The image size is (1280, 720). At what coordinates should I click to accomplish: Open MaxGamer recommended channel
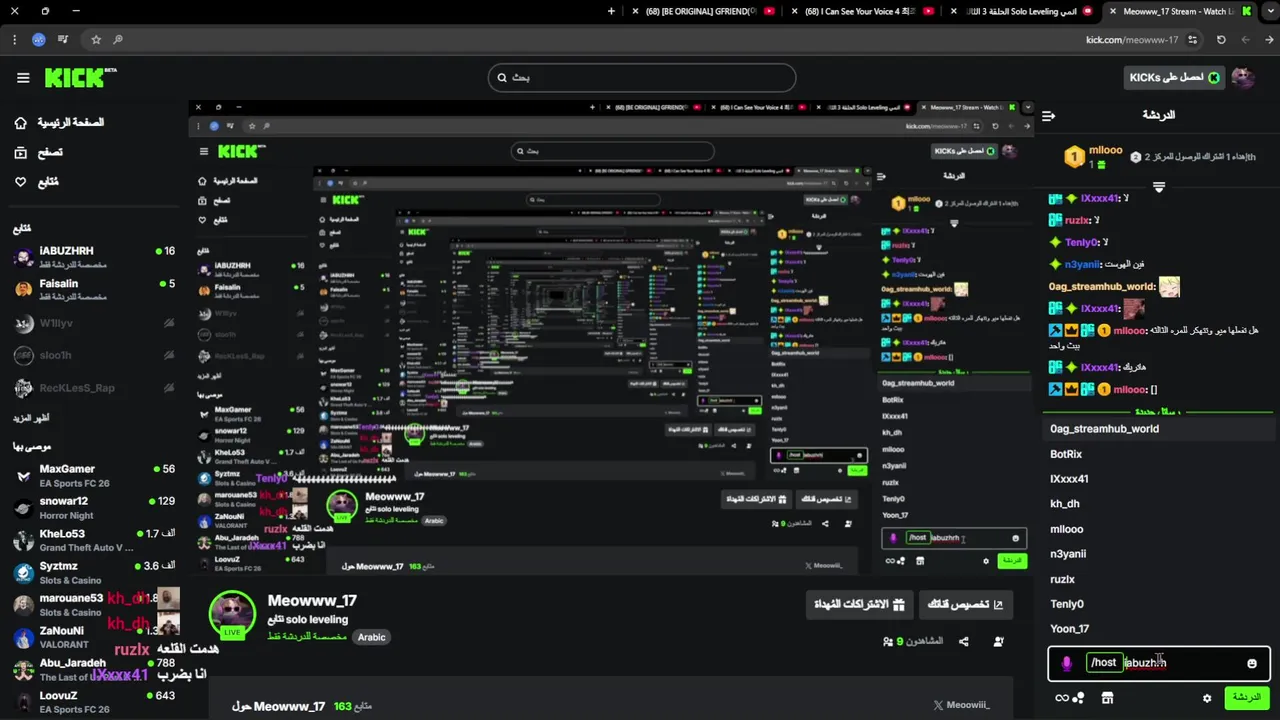pos(94,476)
